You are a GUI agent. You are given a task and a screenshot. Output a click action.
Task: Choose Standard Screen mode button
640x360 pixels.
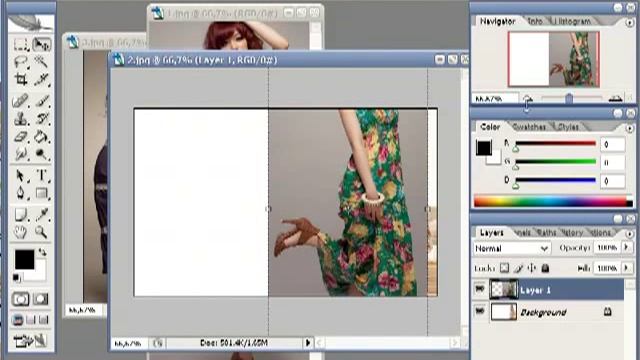[18, 320]
